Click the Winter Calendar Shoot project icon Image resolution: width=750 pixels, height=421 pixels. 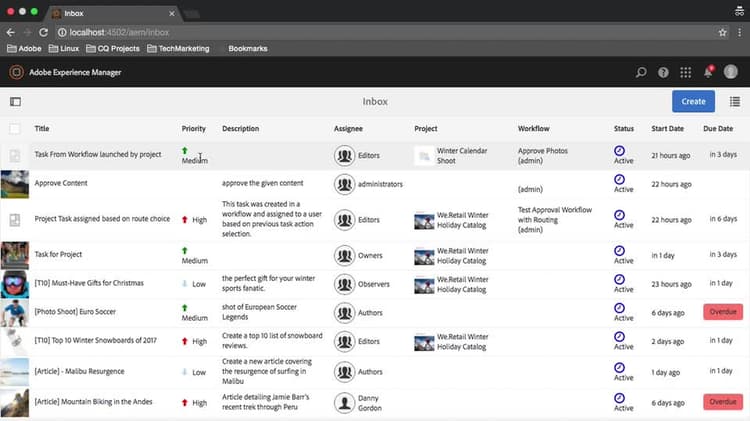click(x=424, y=156)
